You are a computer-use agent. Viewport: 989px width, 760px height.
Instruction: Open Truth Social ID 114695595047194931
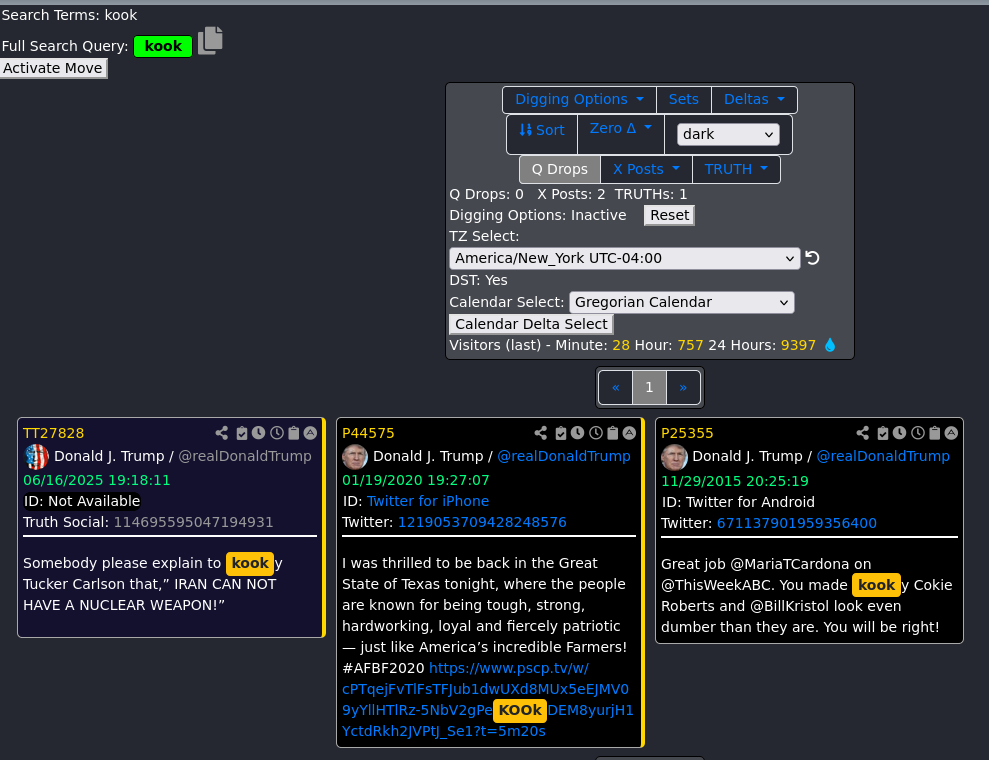tap(193, 522)
